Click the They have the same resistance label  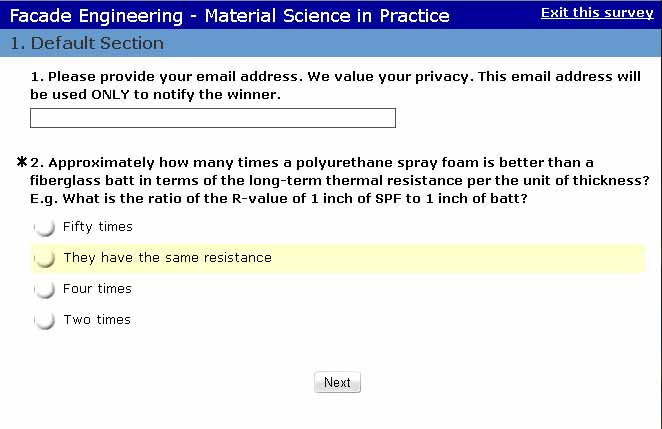tap(167, 258)
